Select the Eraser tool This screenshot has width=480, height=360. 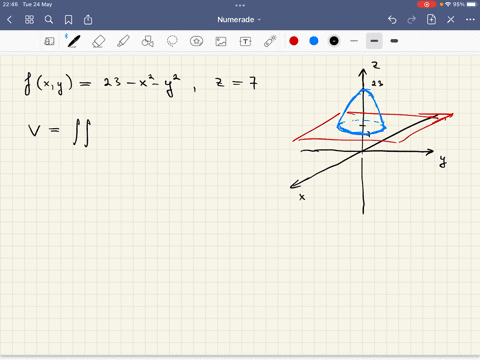pyautogui.click(x=98, y=41)
